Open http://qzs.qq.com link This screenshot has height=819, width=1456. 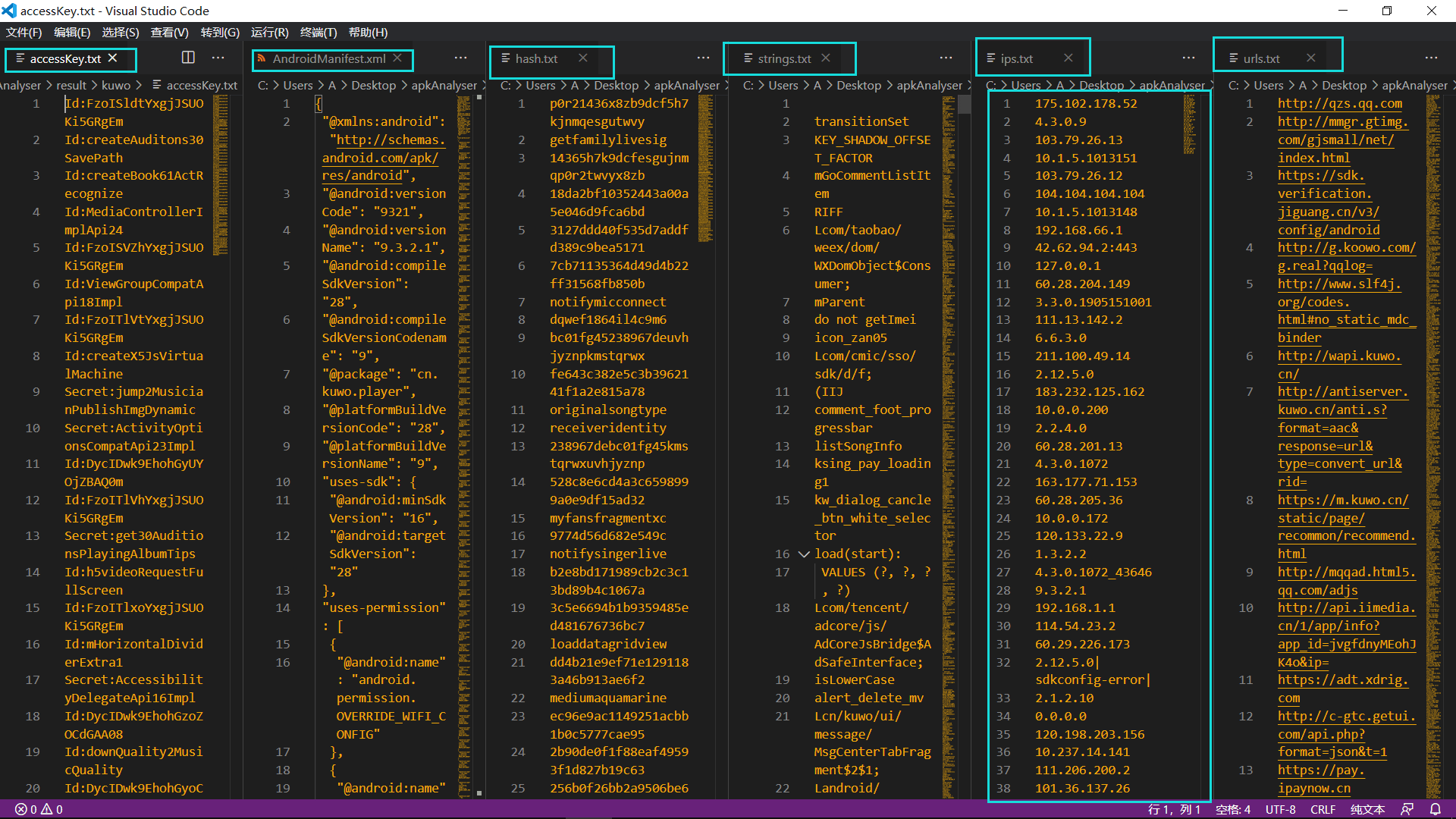[x=1340, y=103]
